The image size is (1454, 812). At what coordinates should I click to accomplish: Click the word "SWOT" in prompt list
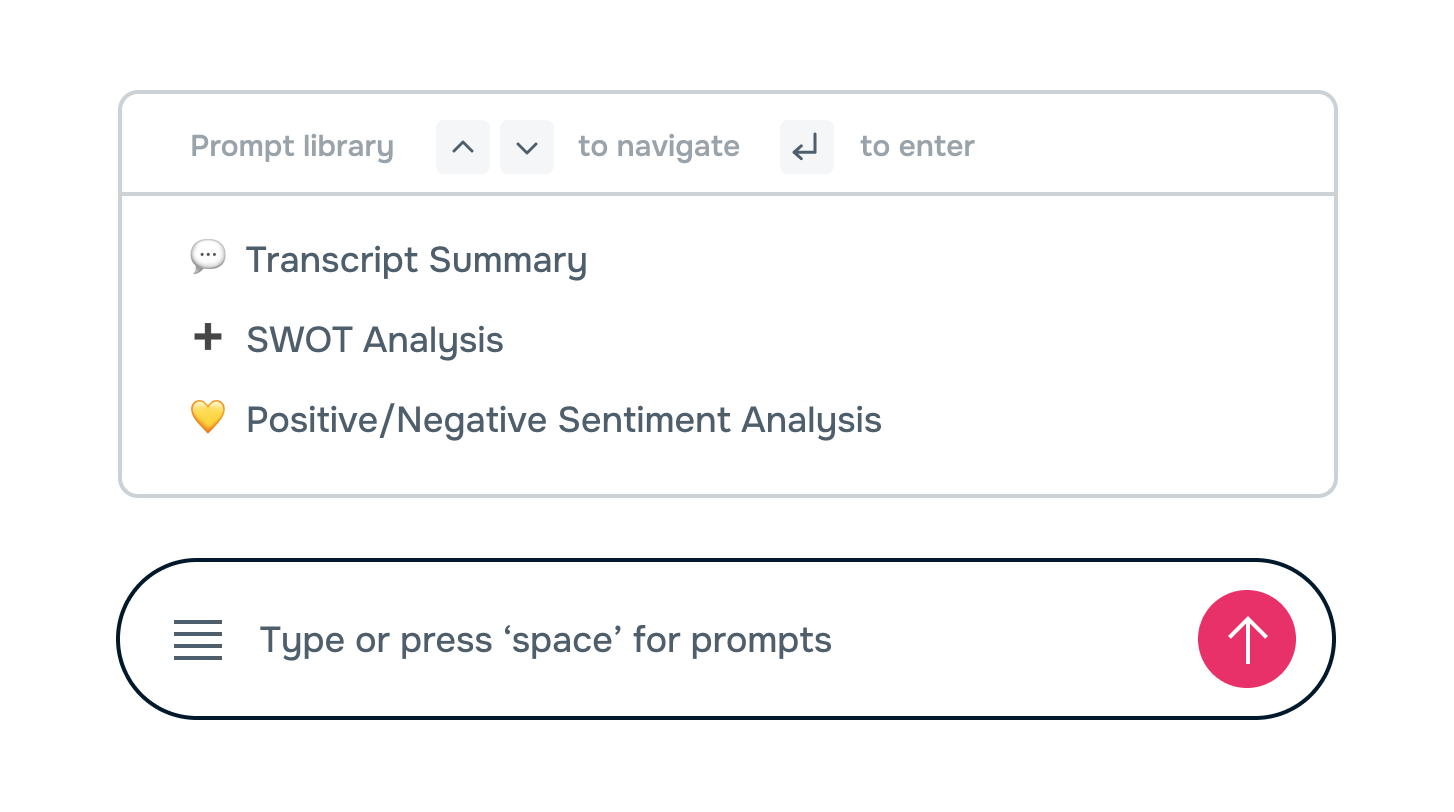[x=299, y=340]
